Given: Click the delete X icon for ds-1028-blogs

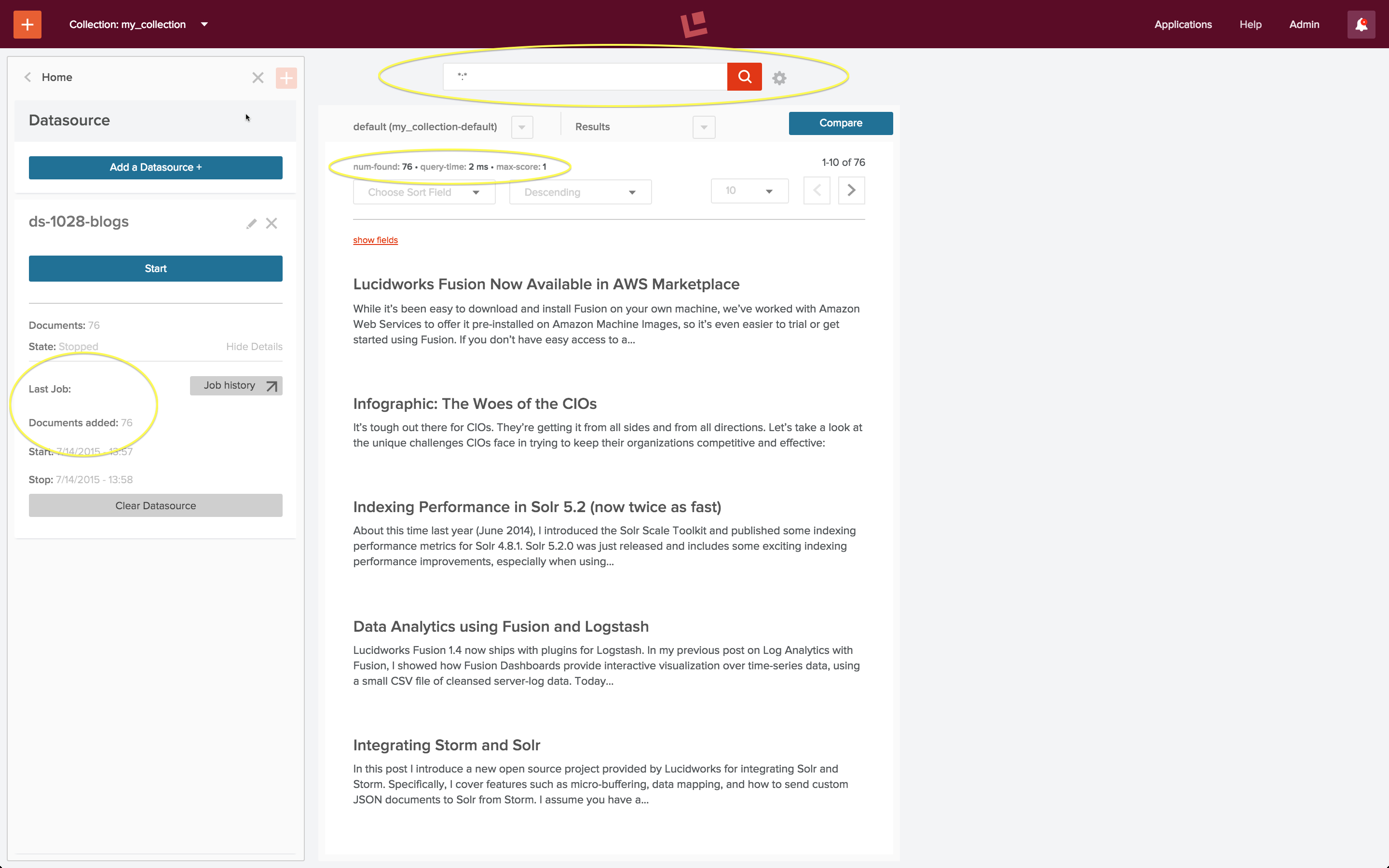Looking at the screenshot, I should pyautogui.click(x=270, y=222).
